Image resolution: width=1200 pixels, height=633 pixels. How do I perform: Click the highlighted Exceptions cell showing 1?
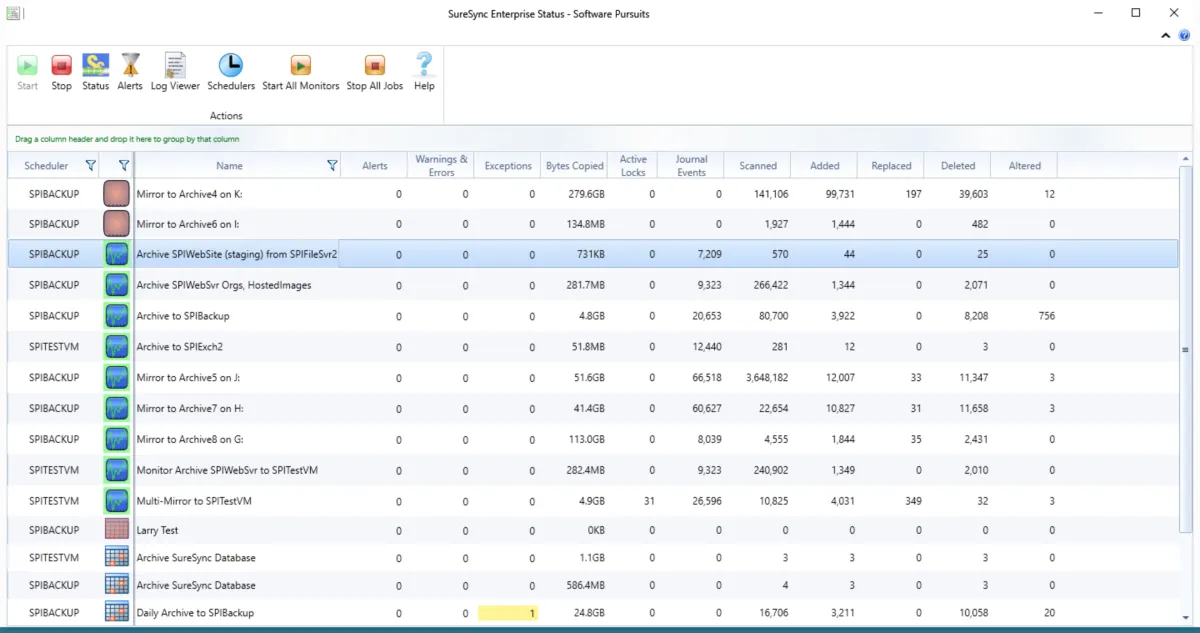pos(508,612)
